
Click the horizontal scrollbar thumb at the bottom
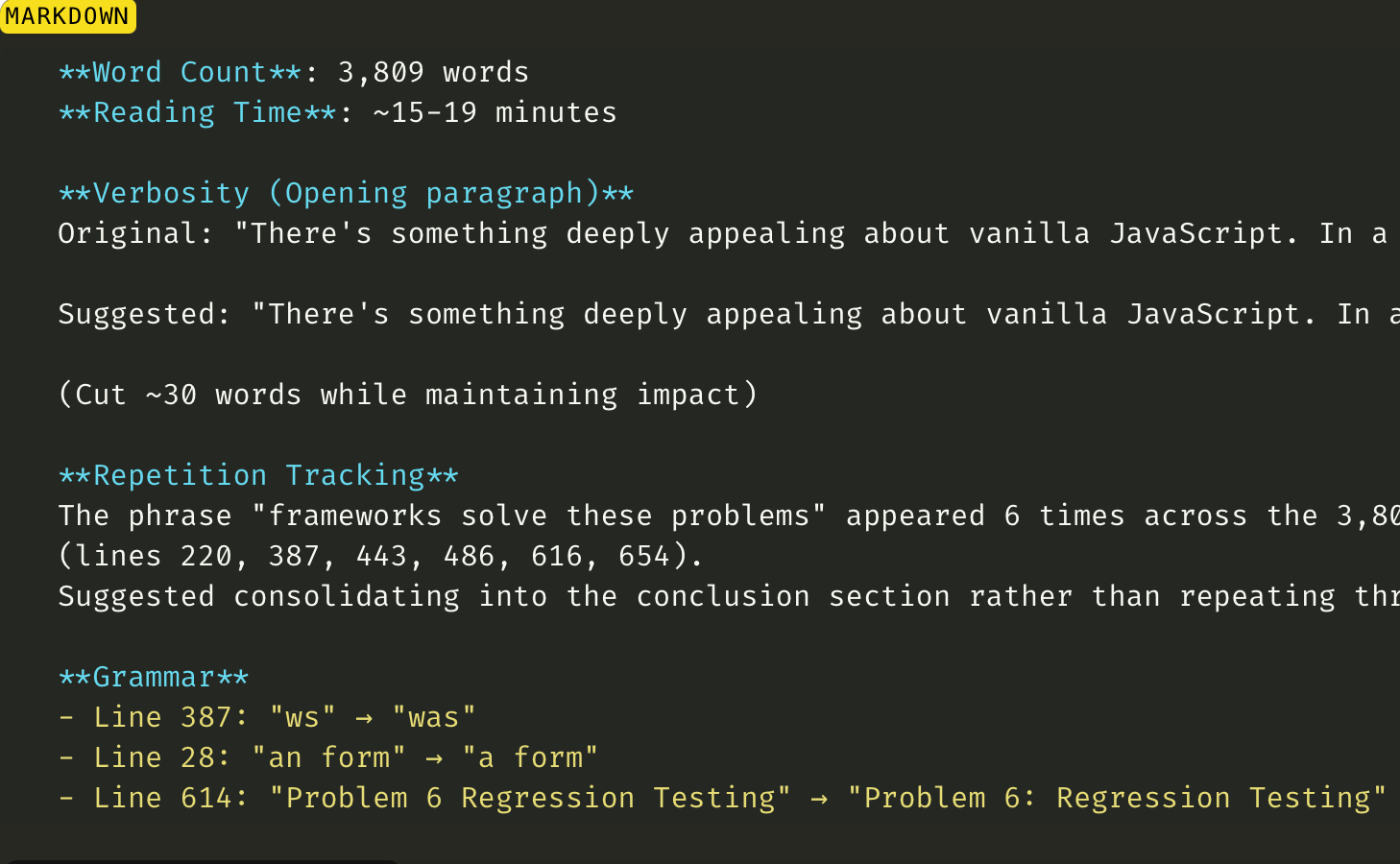[202, 861]
